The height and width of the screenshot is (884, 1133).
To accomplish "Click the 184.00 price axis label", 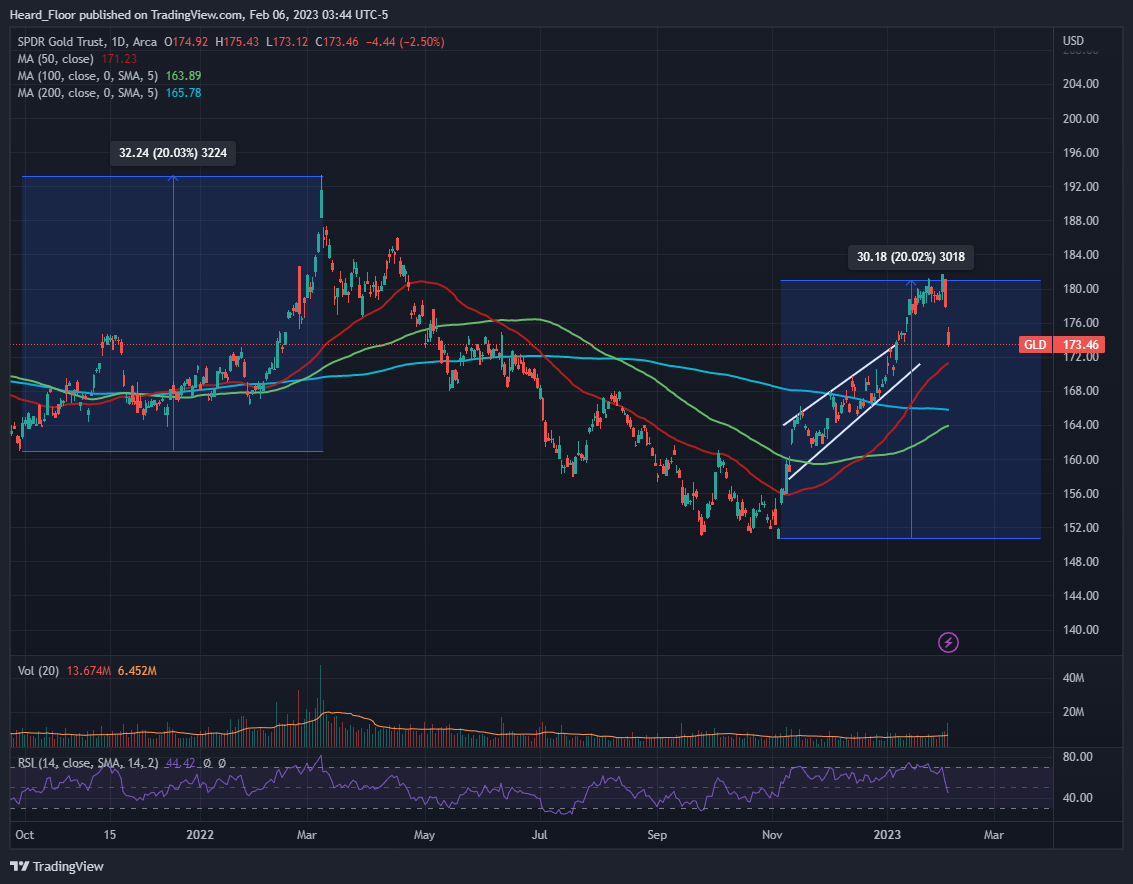I will click(x=1080, y=254).
